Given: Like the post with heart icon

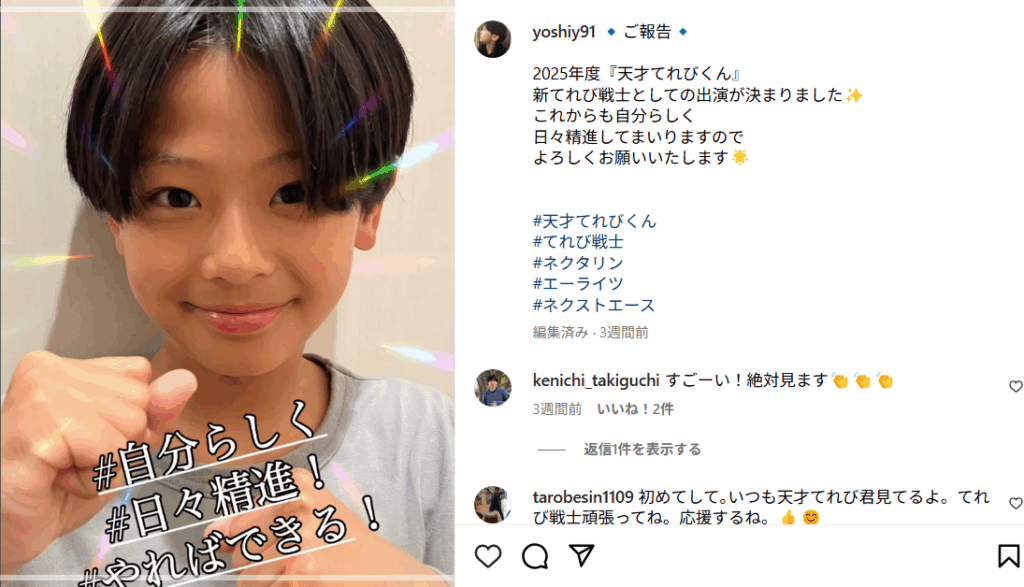Looking at the screenshot, I should point(488,556).
